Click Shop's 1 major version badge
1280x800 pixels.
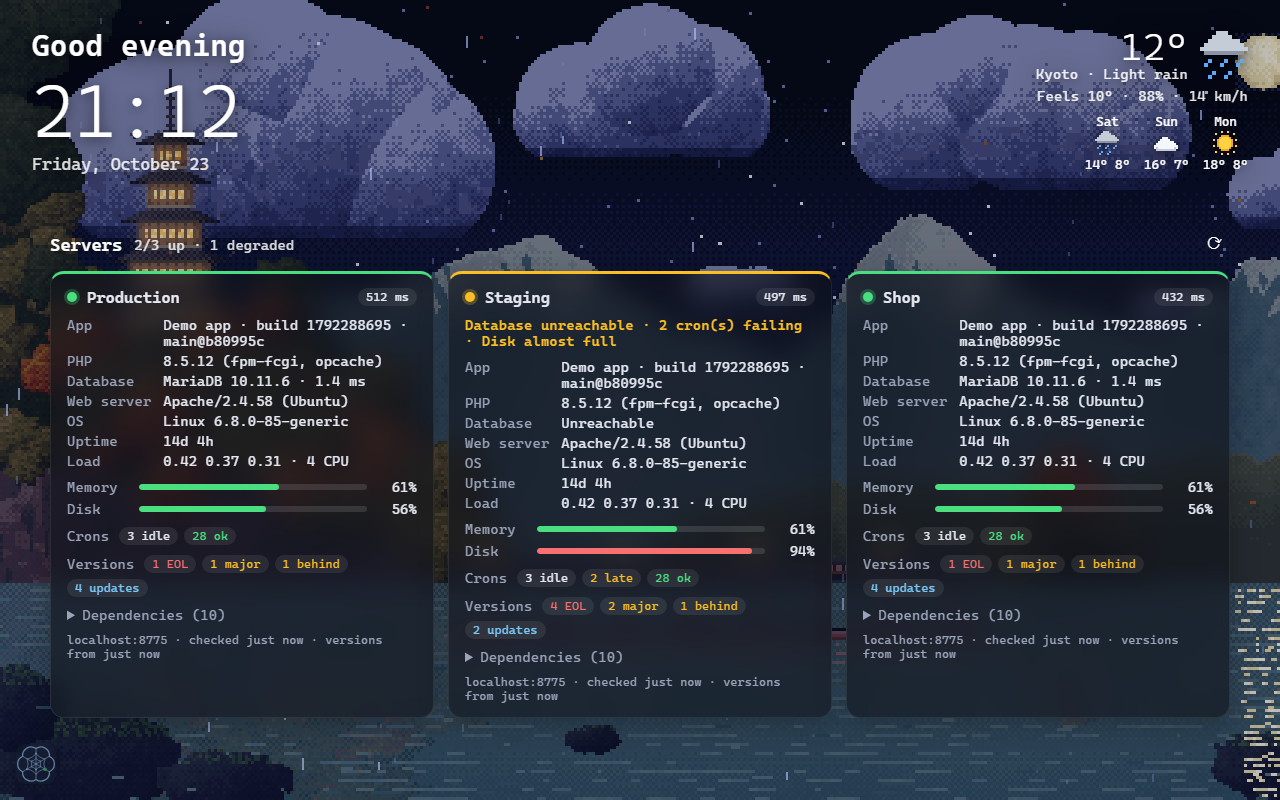pos(1031,564)
